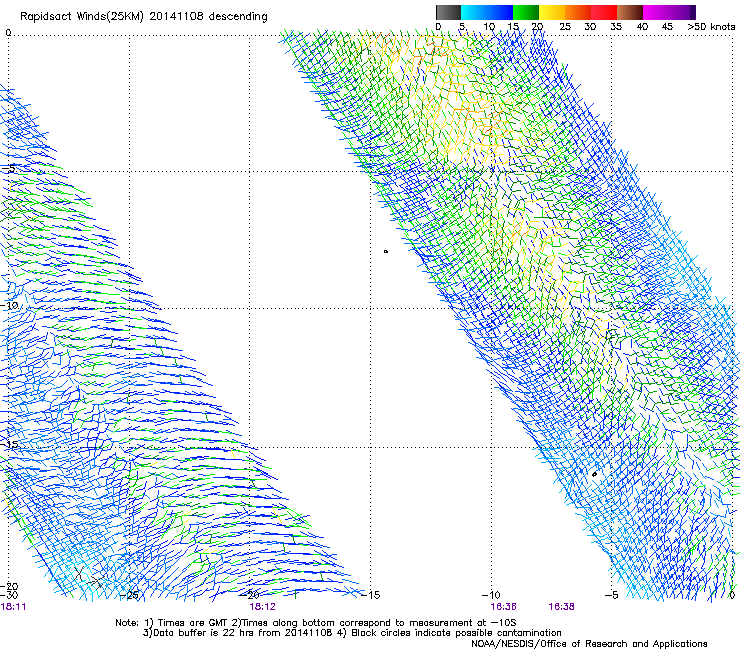Screen dimensions: 740x650
Task: Click the '10' label under the color bar
Action: point(489,27)
